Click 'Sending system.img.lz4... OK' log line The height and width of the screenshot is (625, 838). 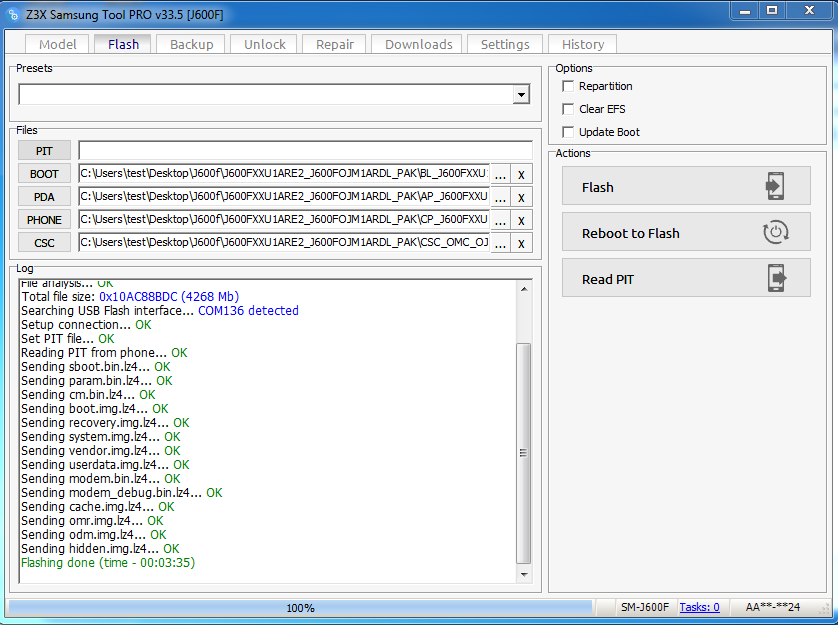[100, 437]
